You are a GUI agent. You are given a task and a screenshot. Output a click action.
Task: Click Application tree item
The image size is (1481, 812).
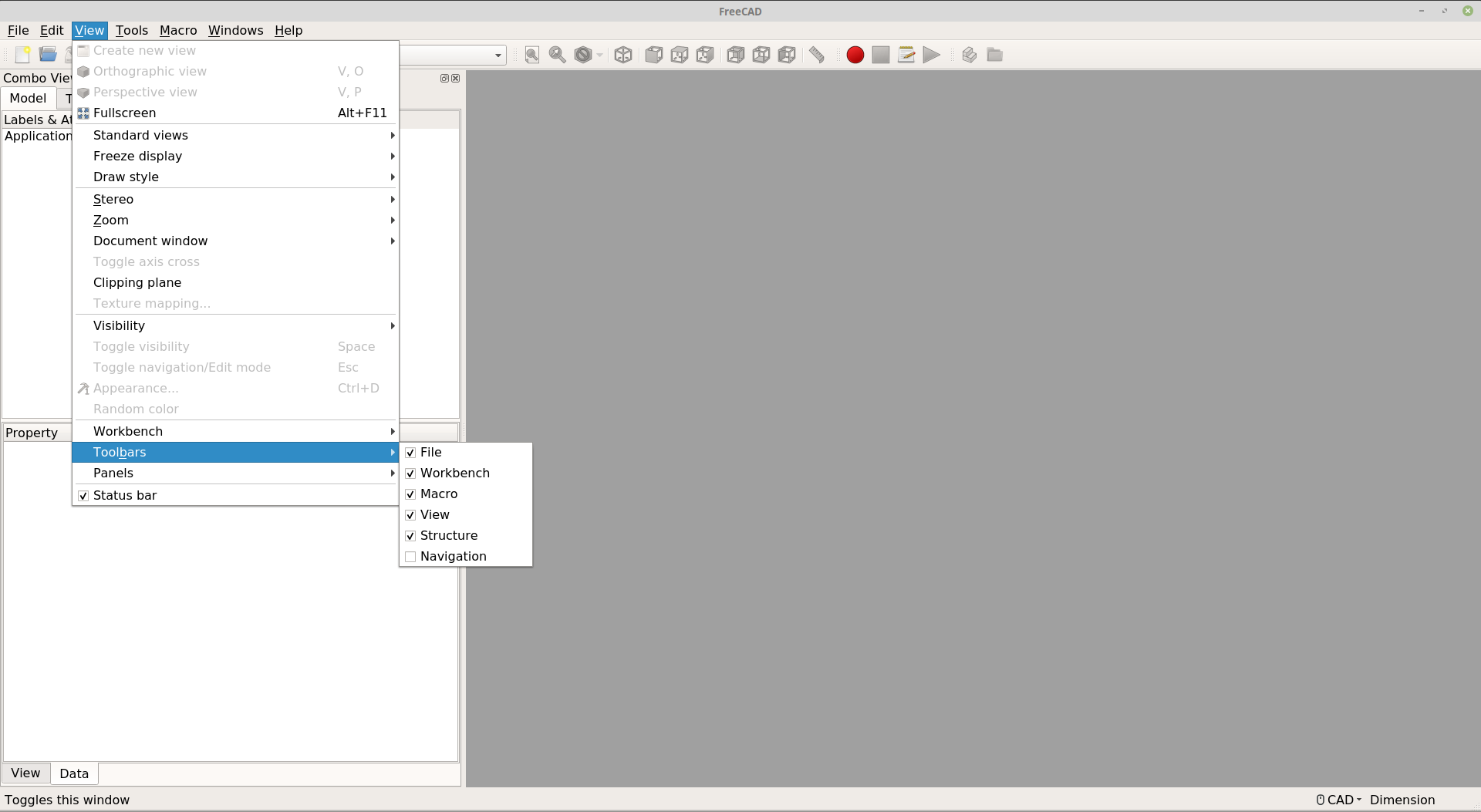coord(38,136)
